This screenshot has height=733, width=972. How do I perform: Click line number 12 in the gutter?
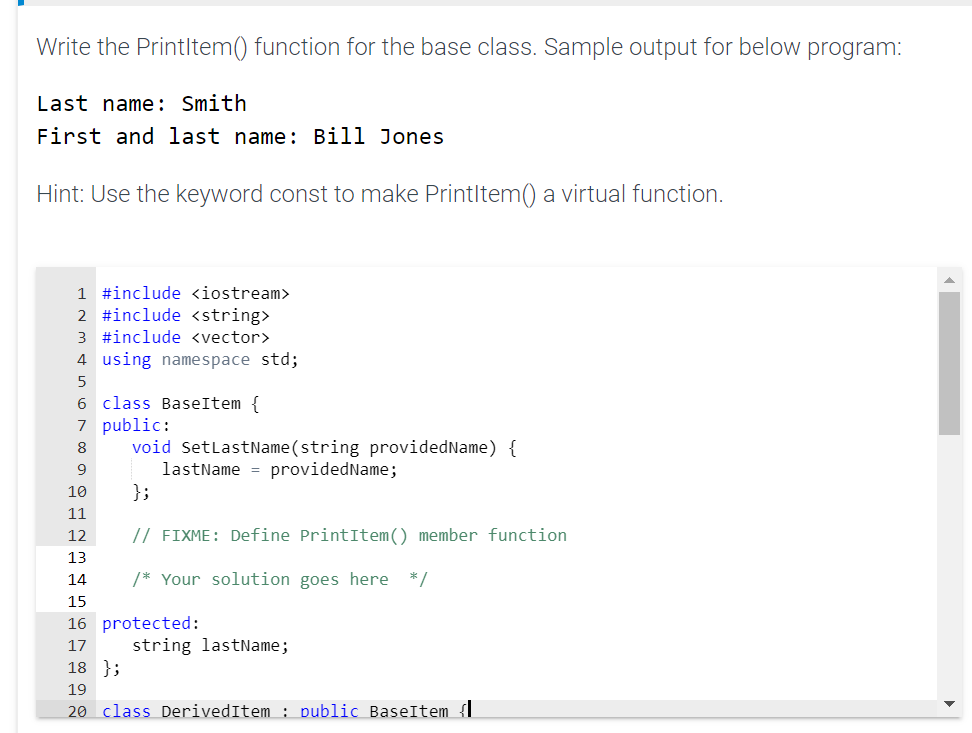coord(77,535)
